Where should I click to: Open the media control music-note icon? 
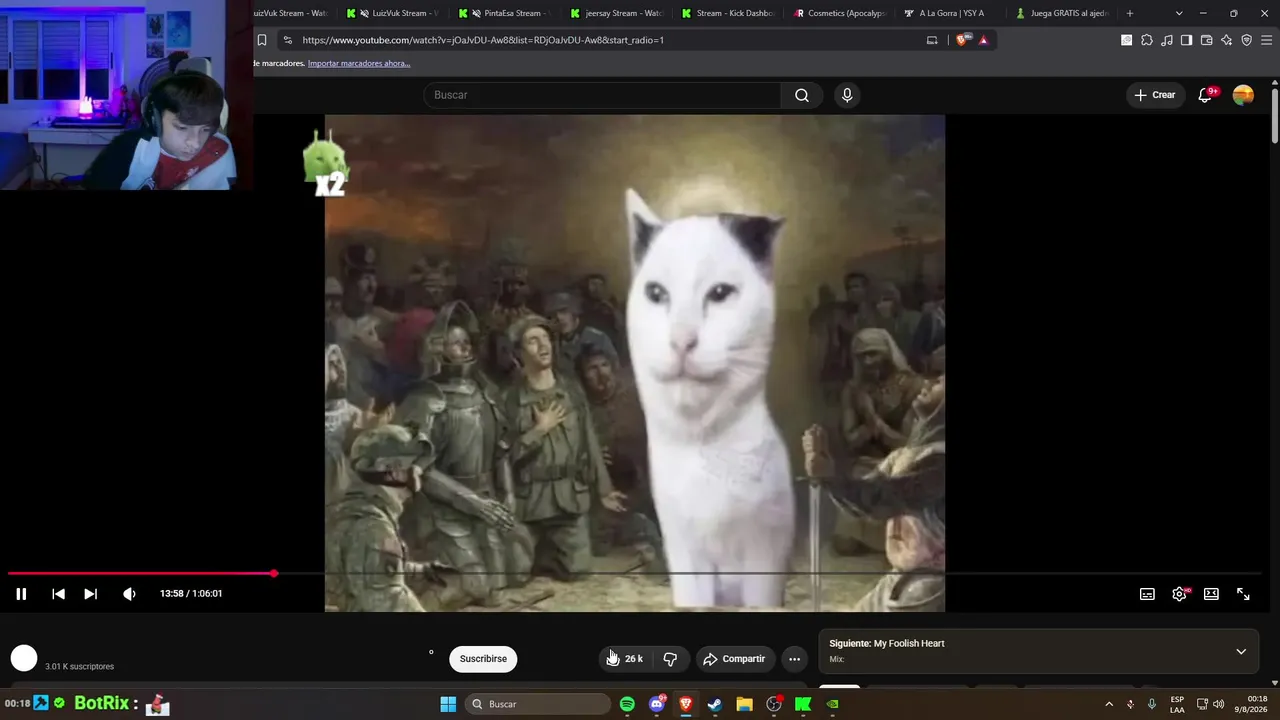click(x=1166, y=40)
